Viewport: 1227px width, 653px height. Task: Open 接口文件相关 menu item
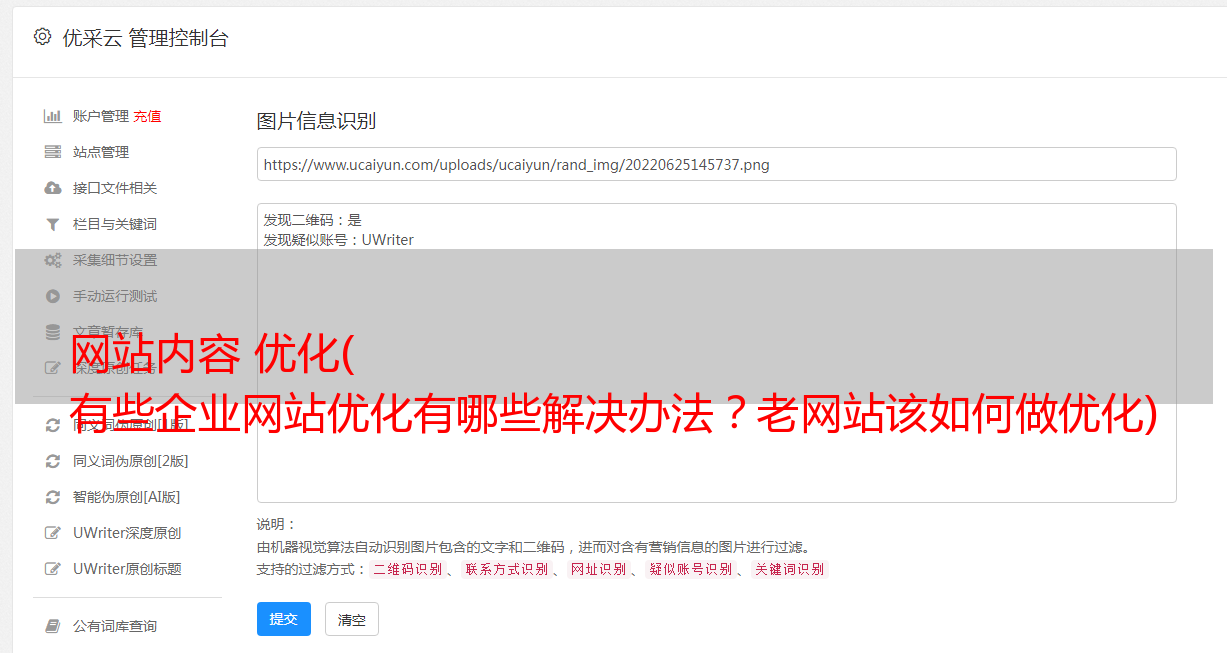(x=115, y=188)
